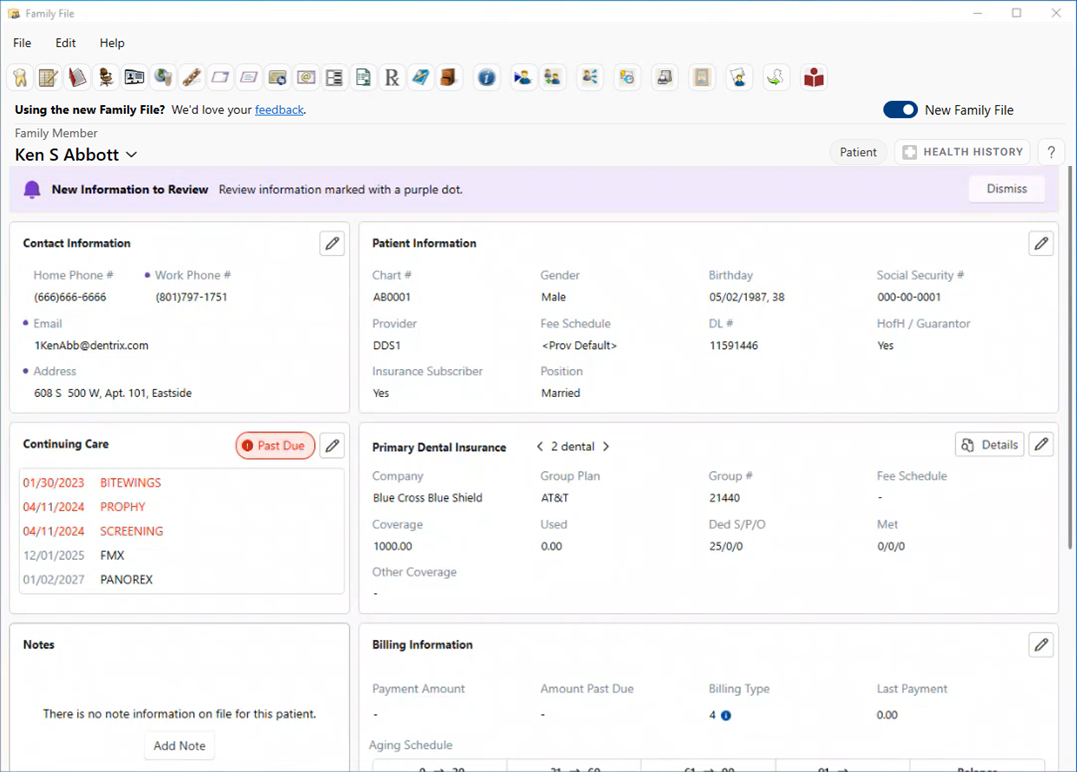
Task: Open the Help menu
Action: (x=112, y=43)
